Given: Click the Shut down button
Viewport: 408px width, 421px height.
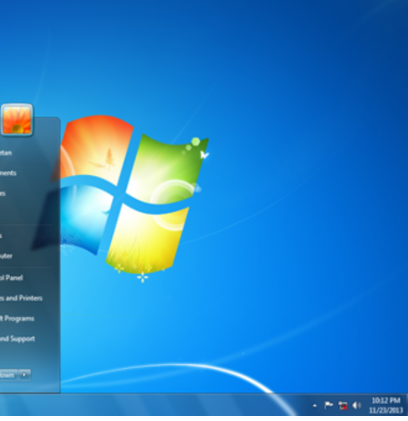Looking at the screenshot, I should 8,375.
